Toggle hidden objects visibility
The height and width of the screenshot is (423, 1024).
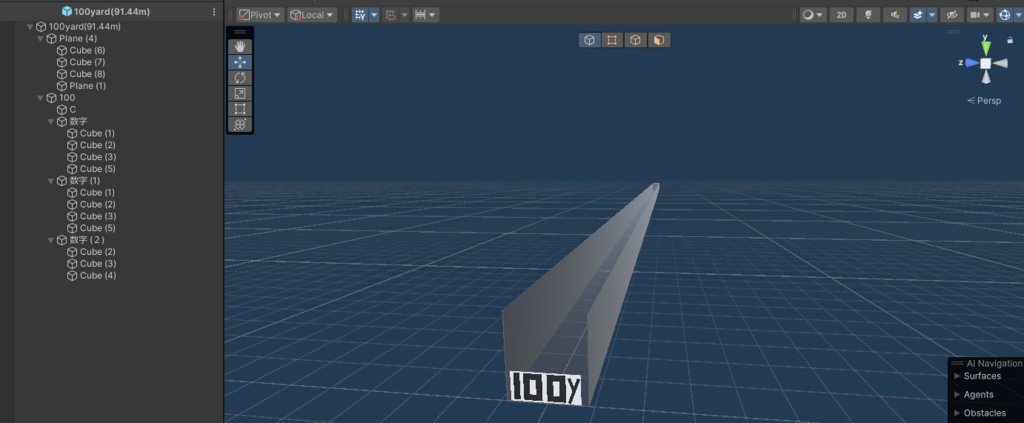pyautogui.click(x=952, y=15)
